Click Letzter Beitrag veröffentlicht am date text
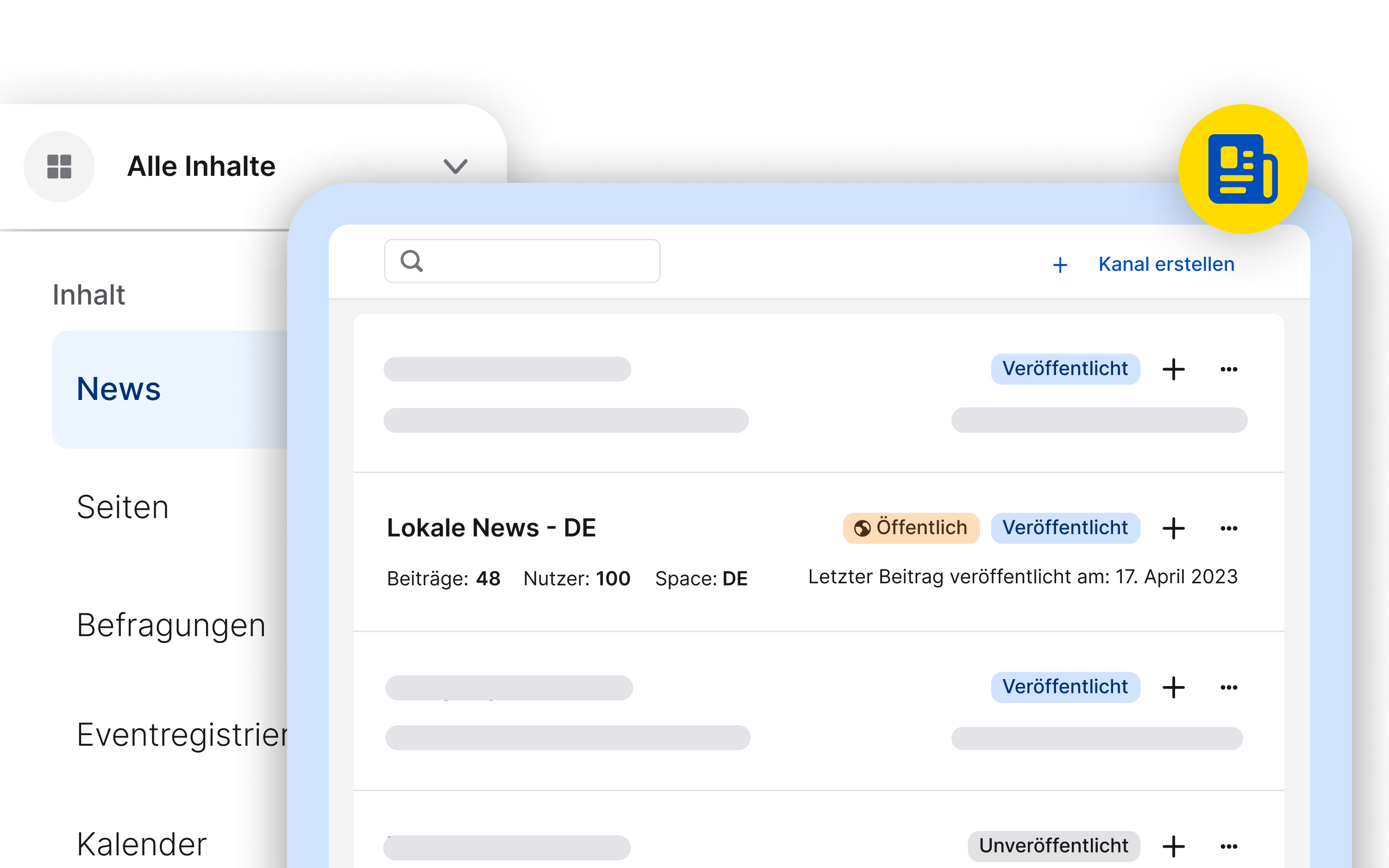This screenshot has width=1389, height=868. (1023, 576)
